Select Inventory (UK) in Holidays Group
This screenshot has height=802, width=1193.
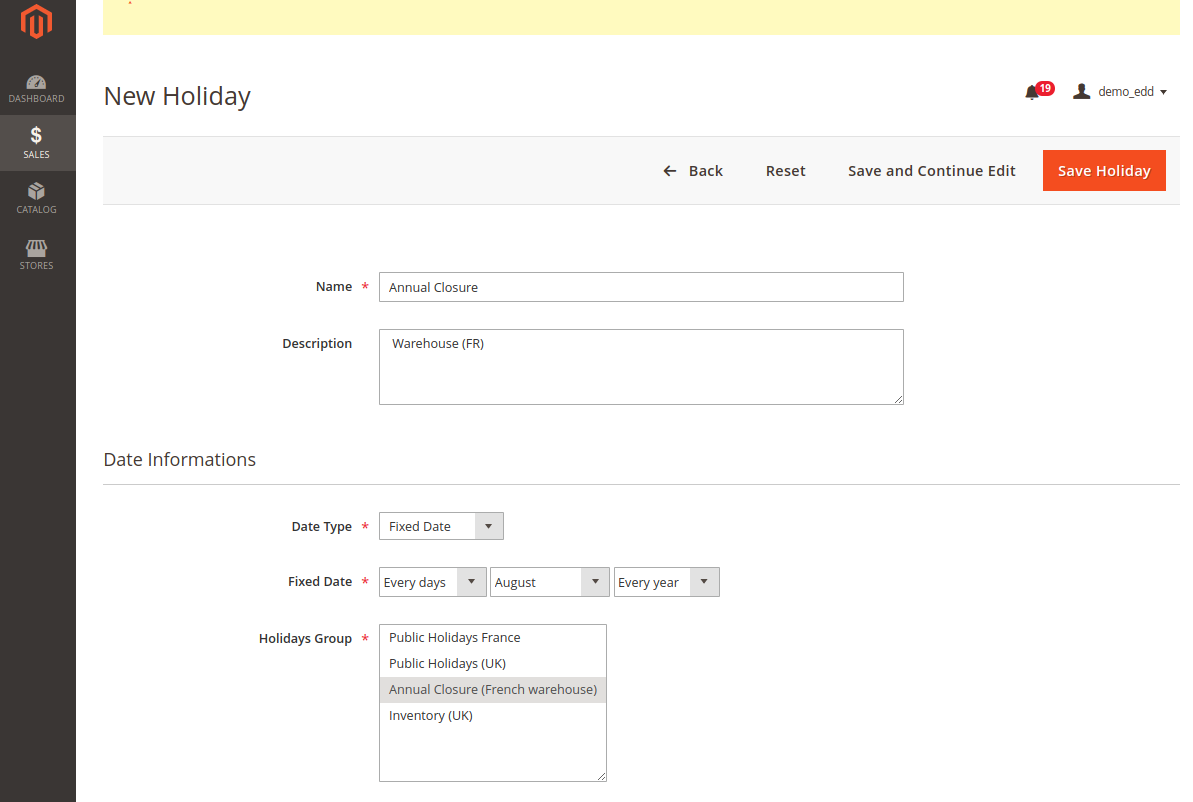[x=493, y=715]
